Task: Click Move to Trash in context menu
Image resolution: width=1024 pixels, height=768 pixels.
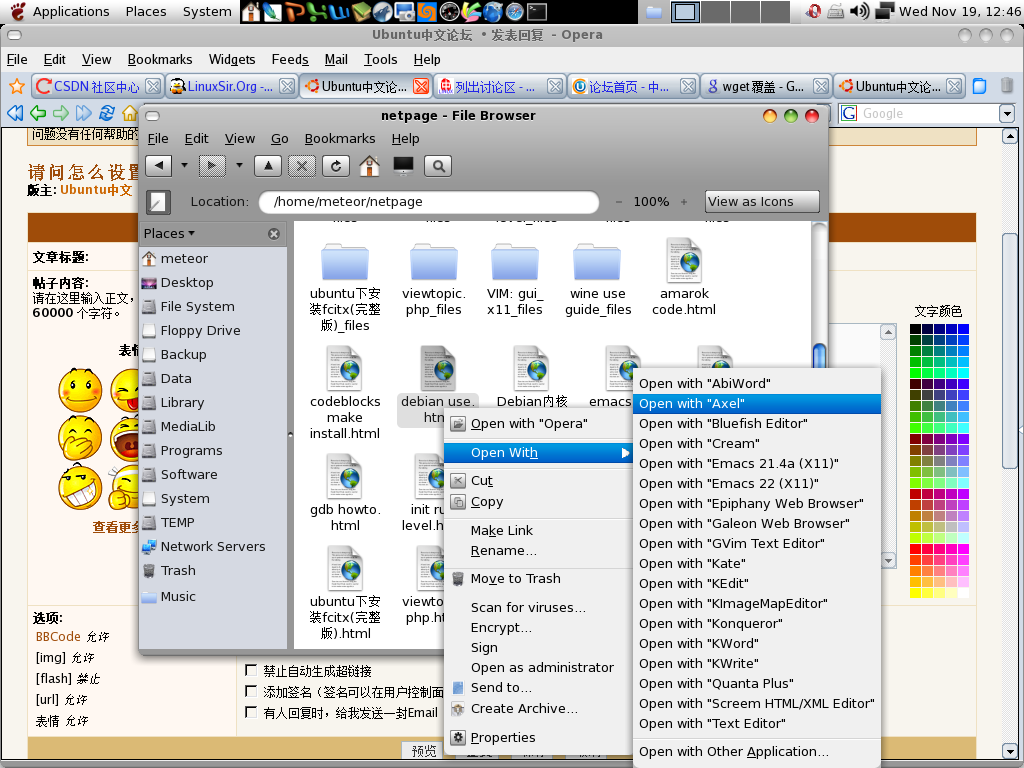Action: [538, 579]
